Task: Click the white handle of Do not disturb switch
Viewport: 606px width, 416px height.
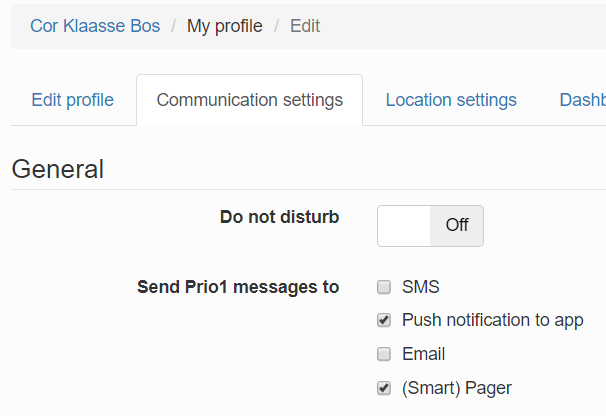Action: coord(404,226)
